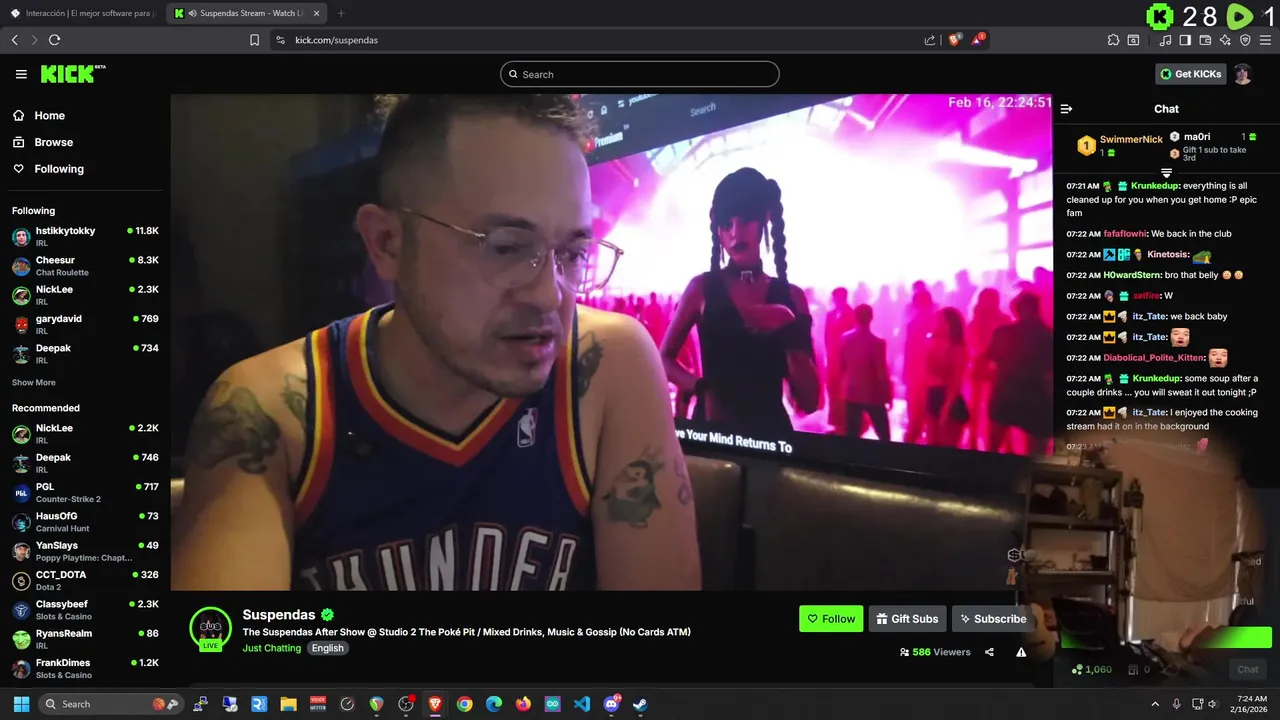Open Steam from the taskbar

(x=640, y=704)
